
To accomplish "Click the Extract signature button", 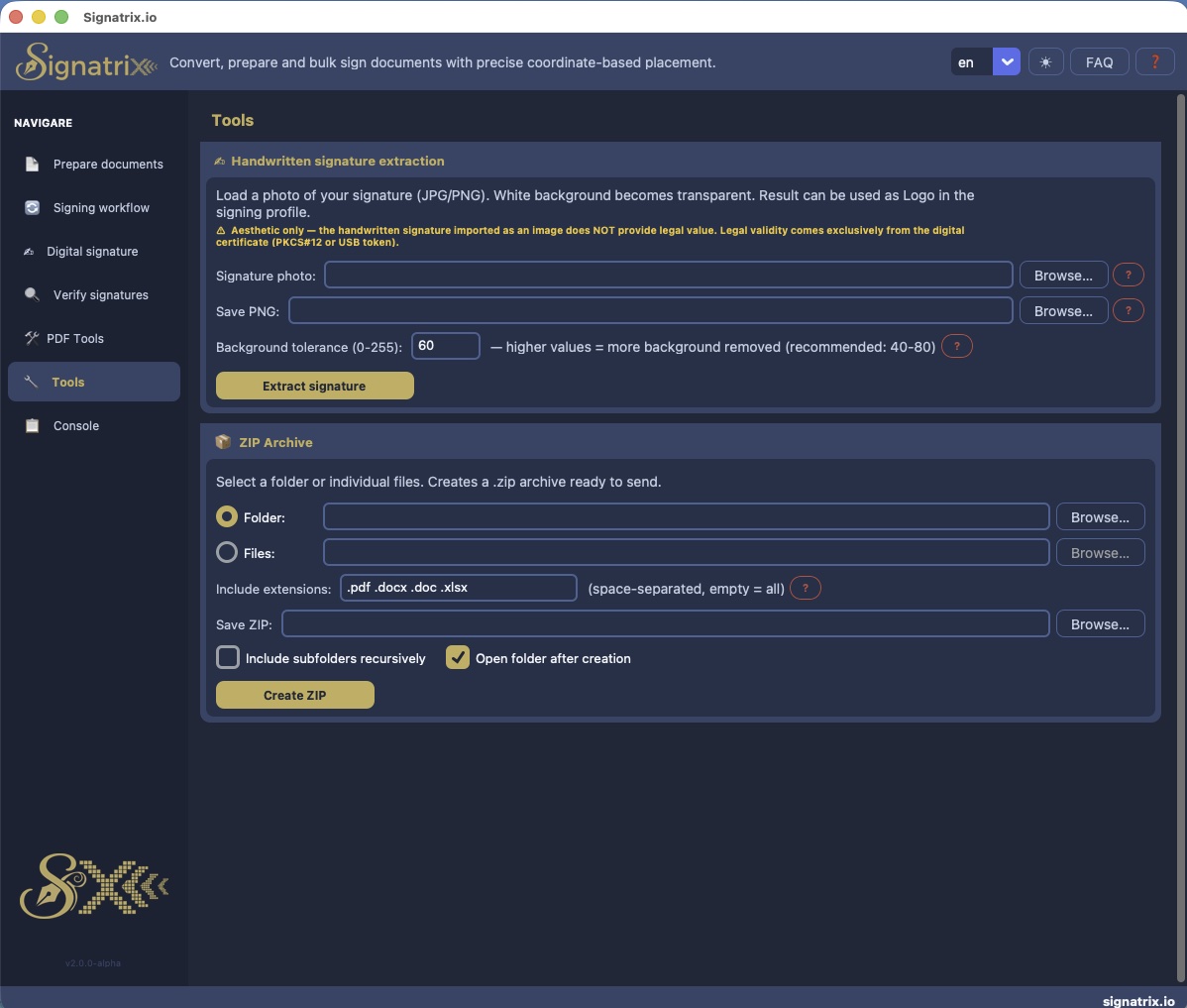I will click(314, 386).
